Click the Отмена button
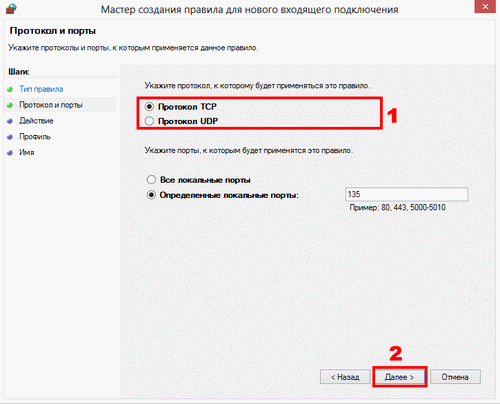Viewport: 500px width, 404px height. pyautogui.click(x=455, y=377)
